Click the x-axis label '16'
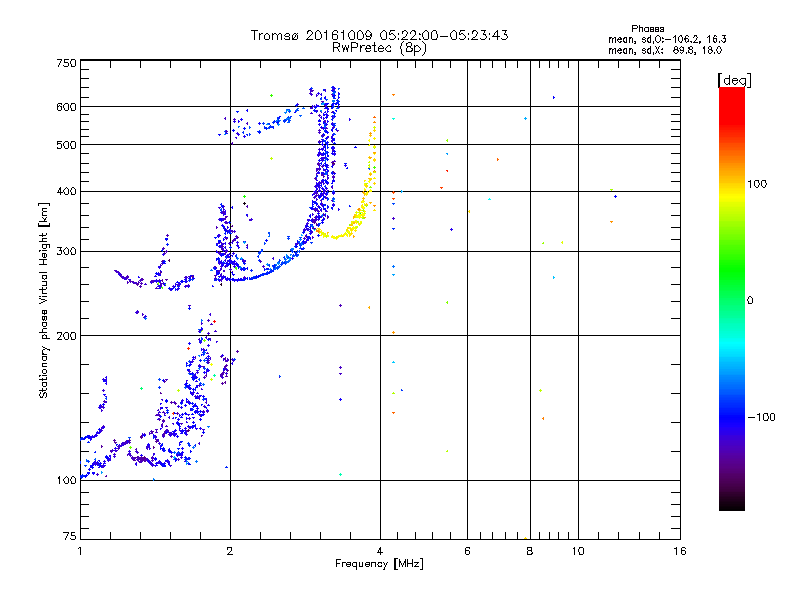Viewport: 800px width, 600px height. coord(680,551)
